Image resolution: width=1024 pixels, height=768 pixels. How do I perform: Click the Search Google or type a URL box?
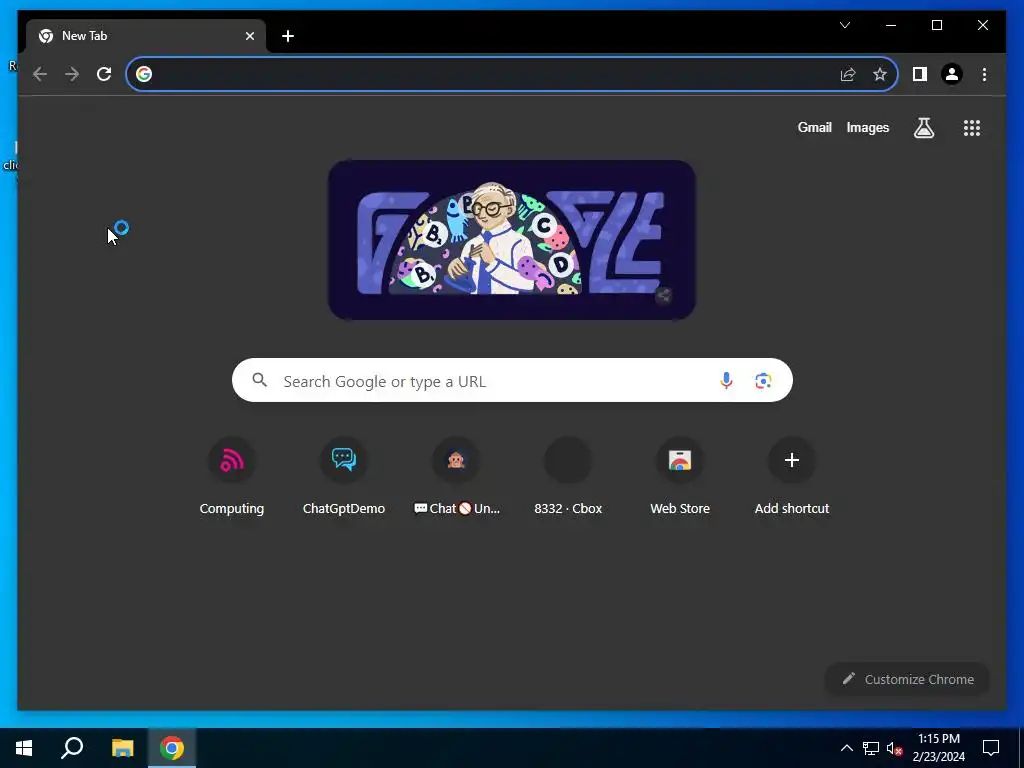(512, 380)
